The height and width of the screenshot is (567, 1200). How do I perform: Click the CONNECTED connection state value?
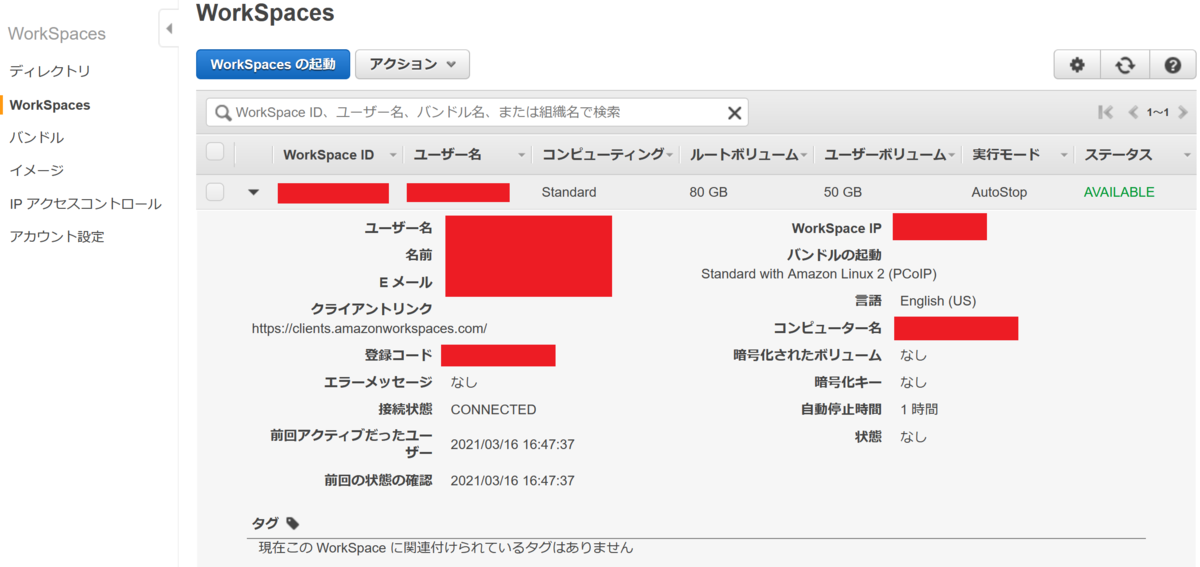[493, 409]
